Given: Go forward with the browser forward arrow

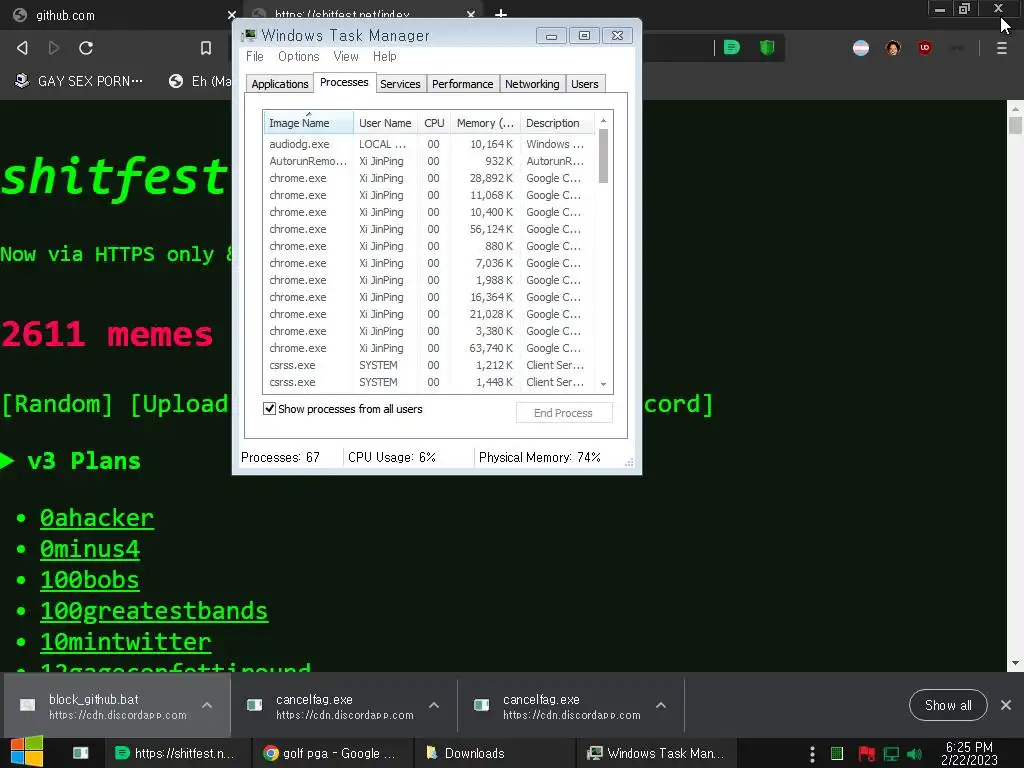Looking at the screenshot, I should click(54, 48).
